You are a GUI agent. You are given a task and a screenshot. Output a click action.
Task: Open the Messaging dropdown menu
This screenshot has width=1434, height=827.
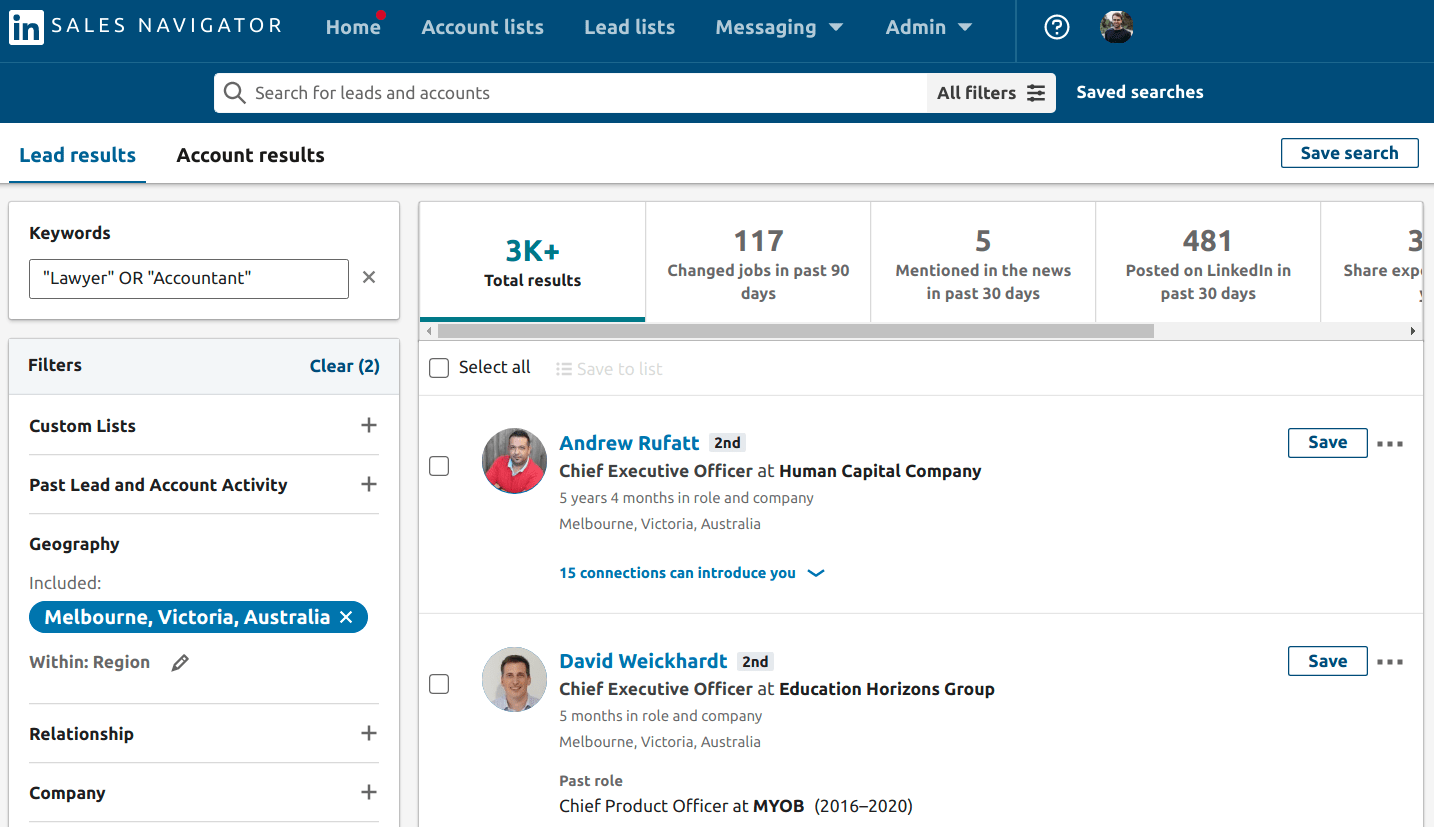tap(779, 28)
